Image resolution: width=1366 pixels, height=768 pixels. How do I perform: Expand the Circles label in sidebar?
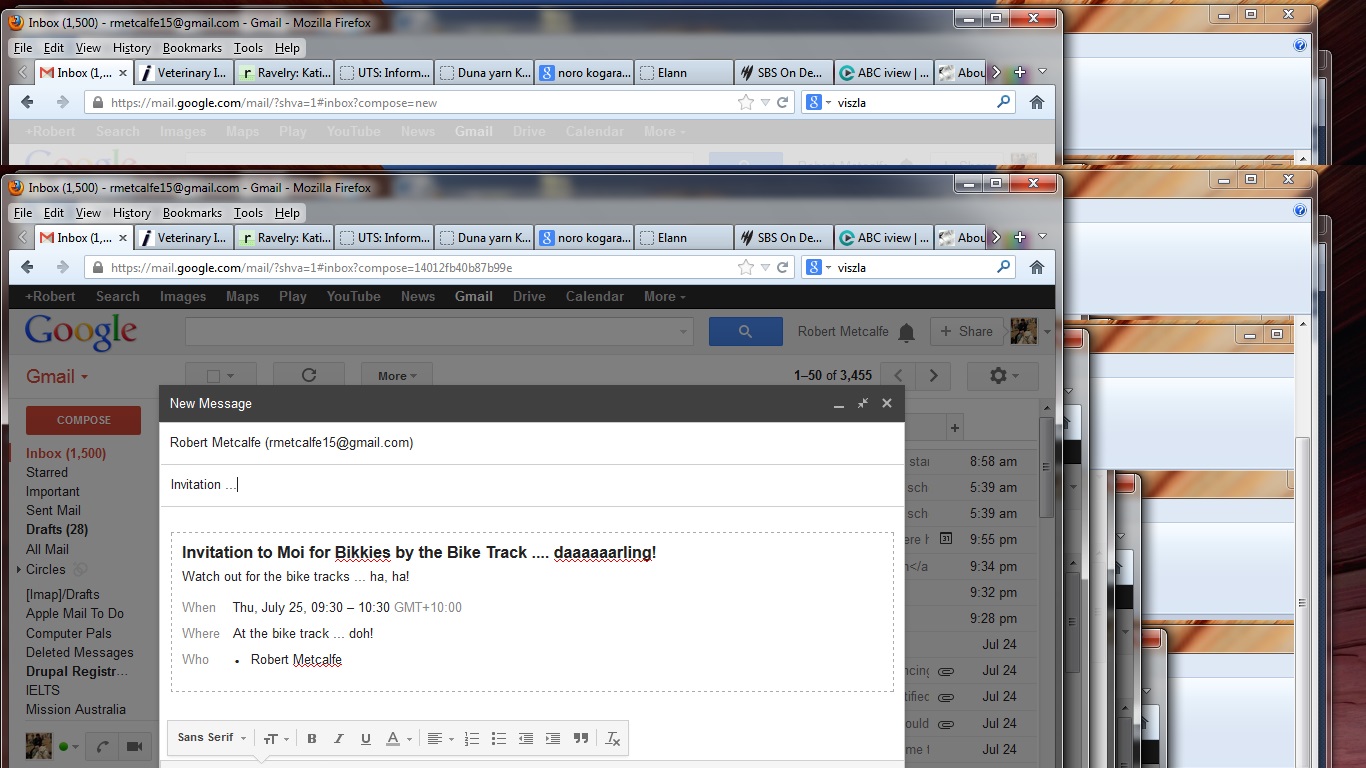pos(18,570)
